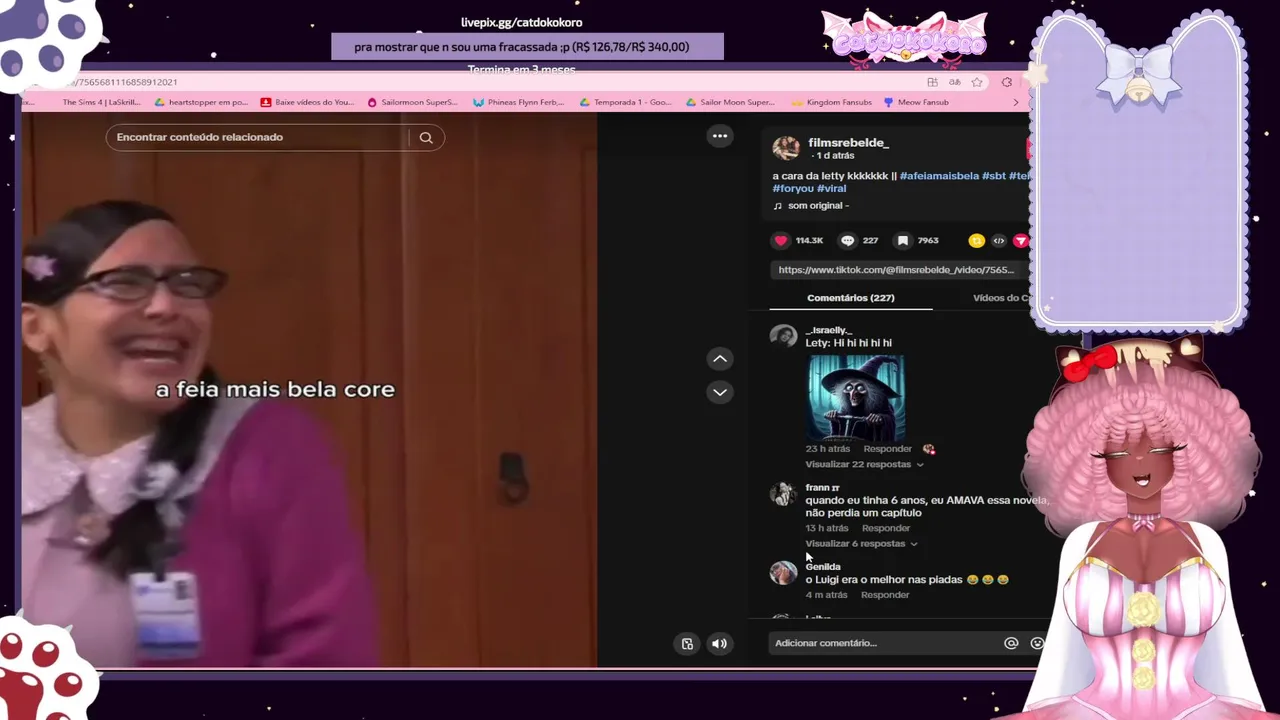Reply to frann comment via Responder
This screenshot has width=1280, height=720.
tap(886, 528)
